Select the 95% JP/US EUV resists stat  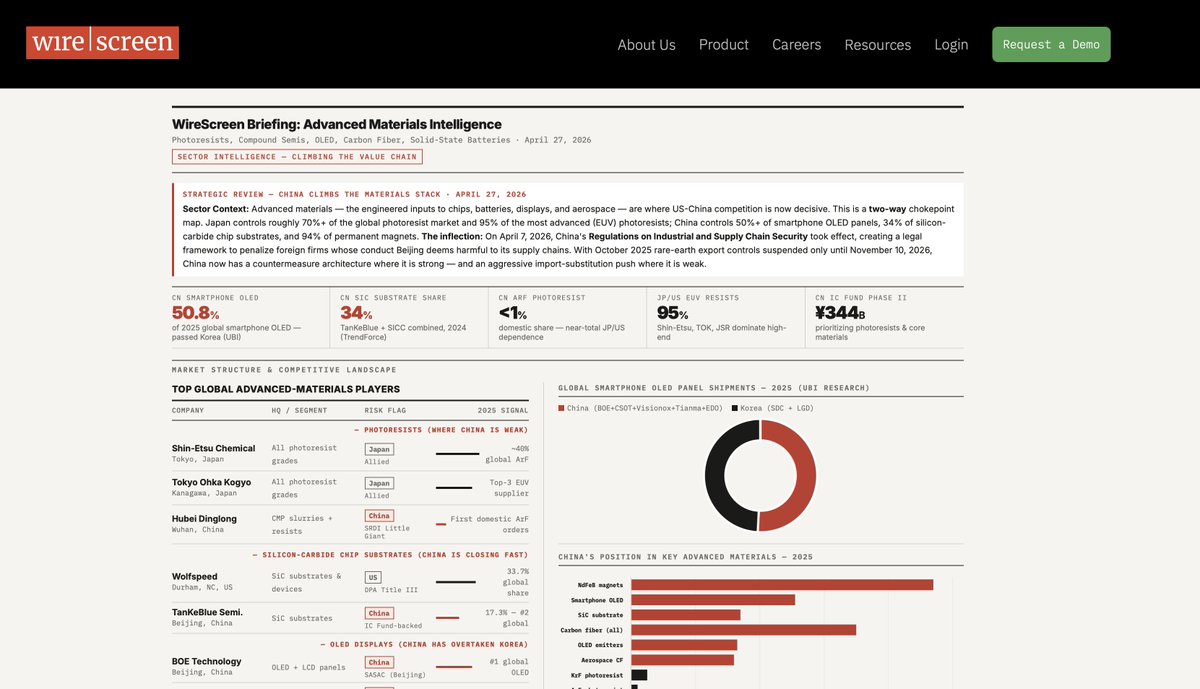pyautogui.click(x=725, y=318)
